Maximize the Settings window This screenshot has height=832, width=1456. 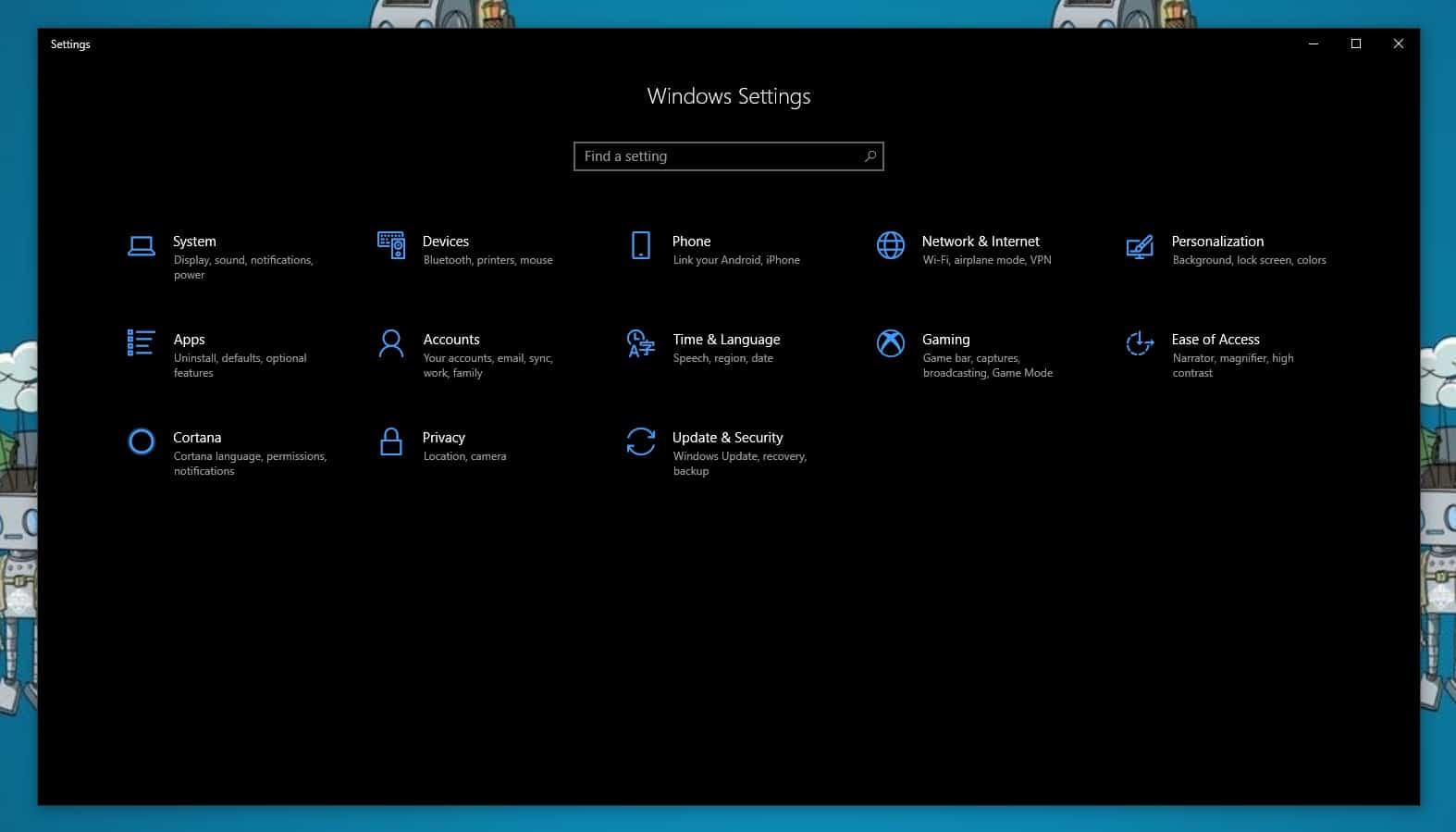1356,43
